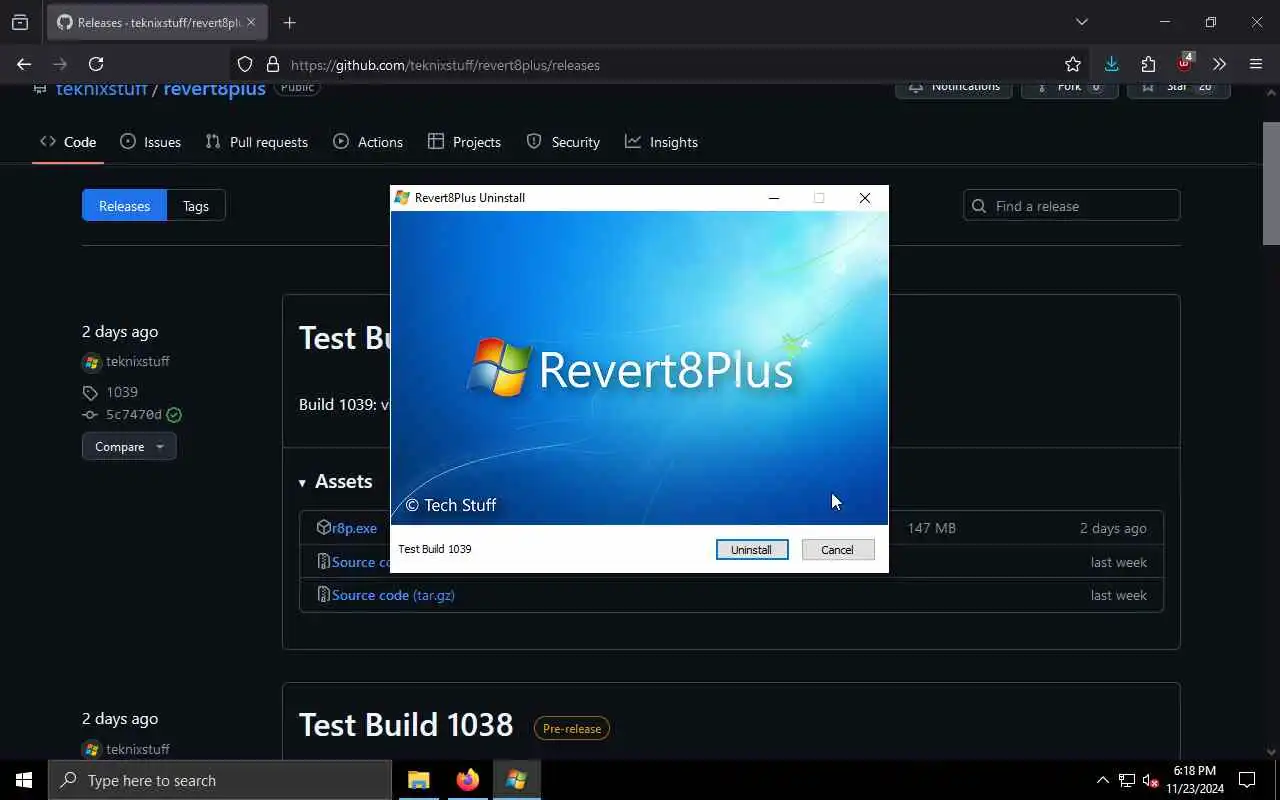Open the Pull requests tab
1280x800 pixels.
point(257,142)
